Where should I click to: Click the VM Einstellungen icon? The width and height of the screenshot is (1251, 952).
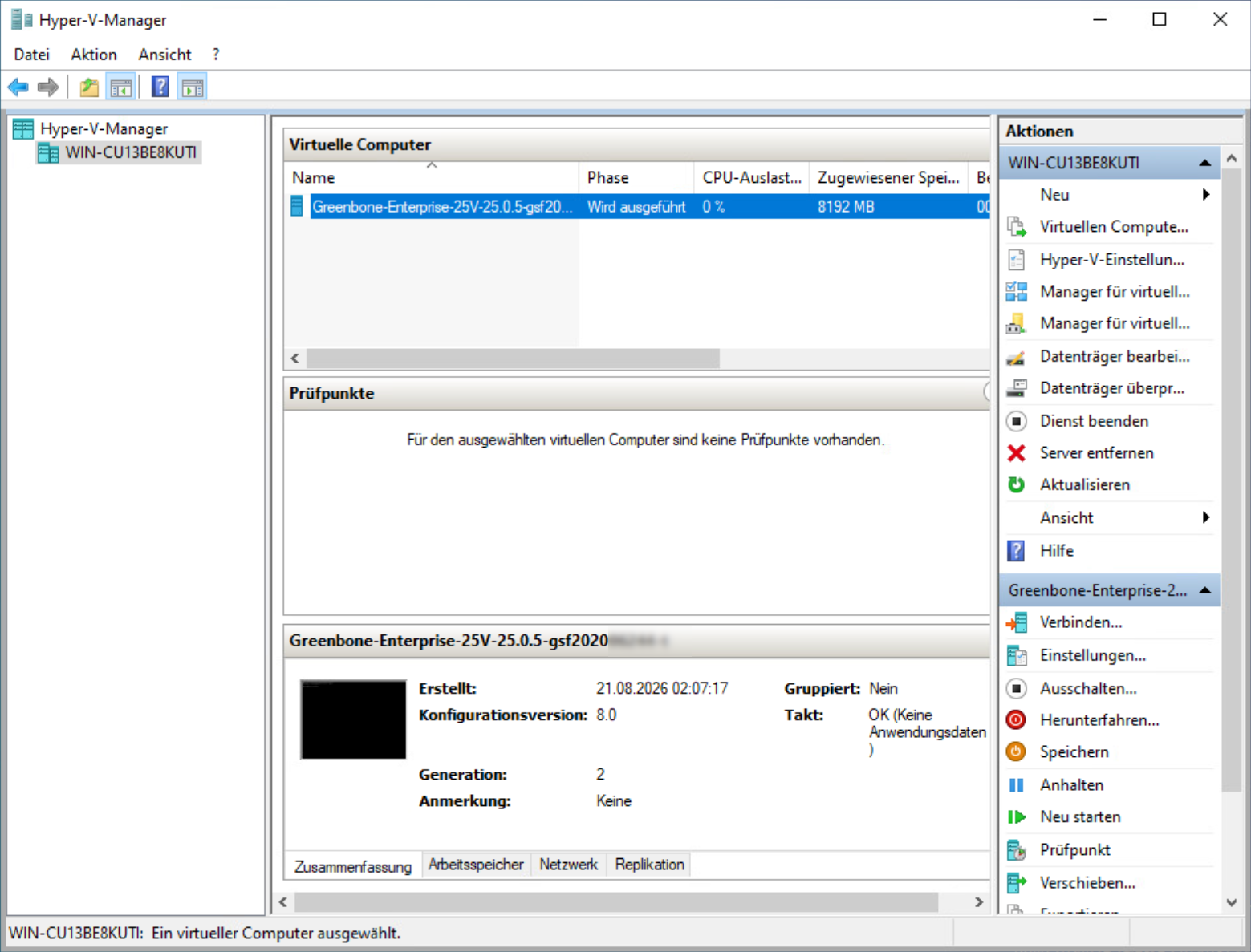coord(1016,655)
